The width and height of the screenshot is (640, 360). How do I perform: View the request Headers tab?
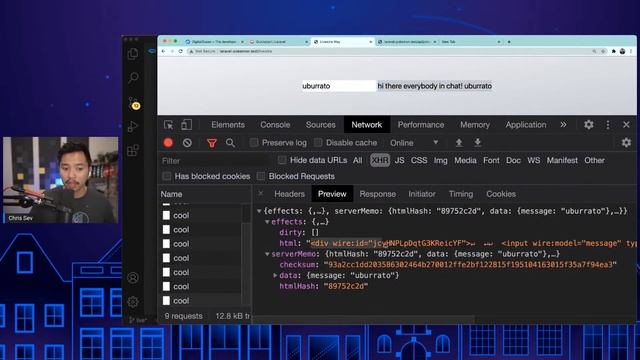[289, 194]
